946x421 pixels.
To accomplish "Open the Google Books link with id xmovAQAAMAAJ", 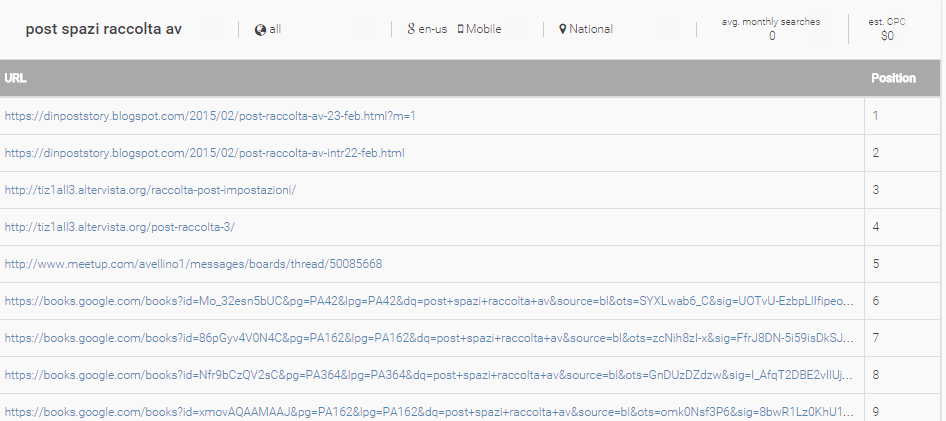I will point(429,413).
